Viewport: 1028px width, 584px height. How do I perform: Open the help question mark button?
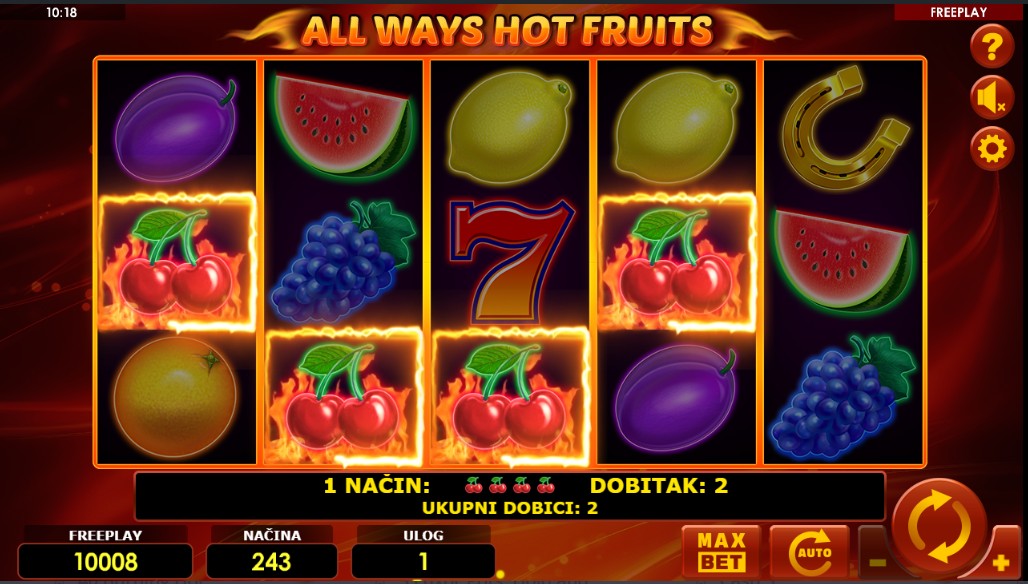992,47
